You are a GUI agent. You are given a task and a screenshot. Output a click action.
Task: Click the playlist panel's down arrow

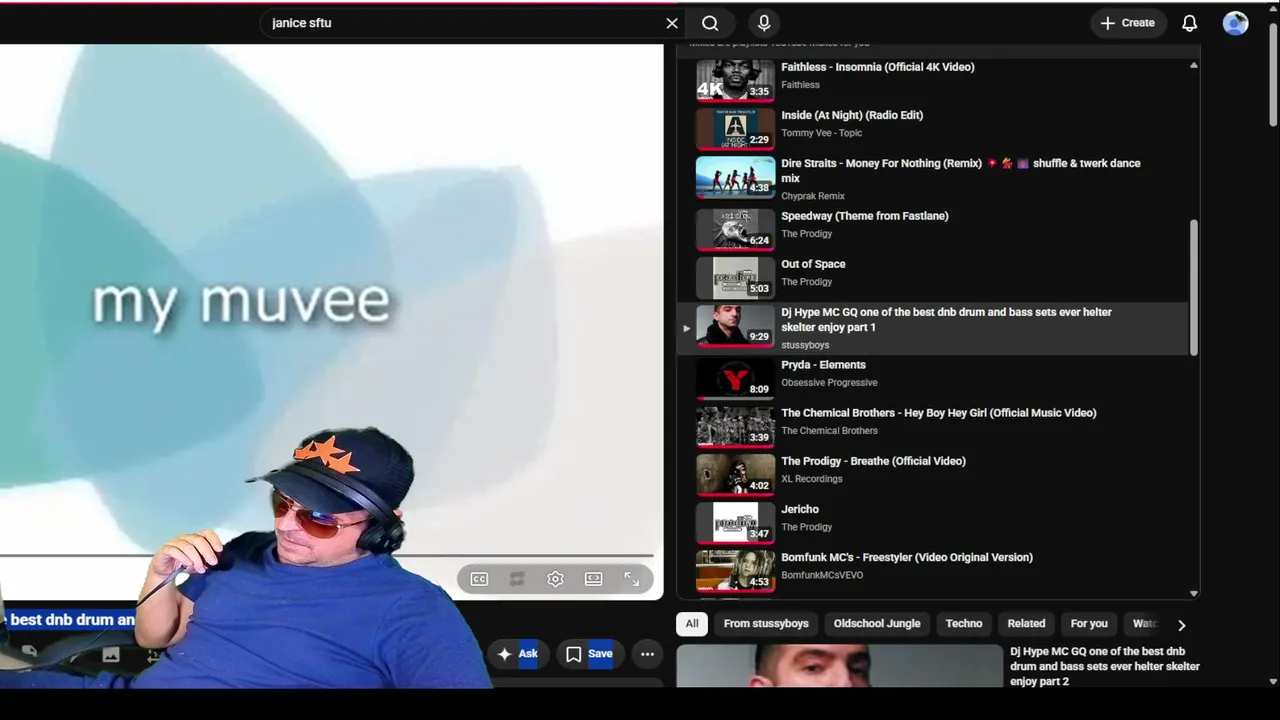tap(1193, 593)
